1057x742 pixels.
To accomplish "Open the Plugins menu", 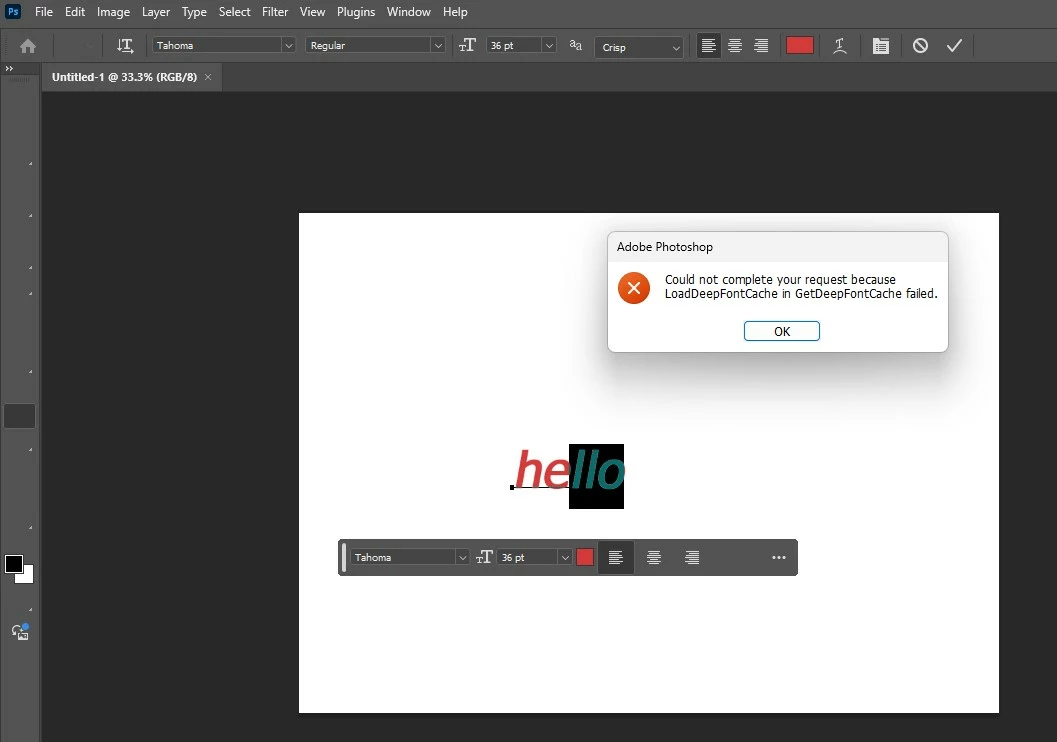I will pyautogui.click(x=356, y=11).
